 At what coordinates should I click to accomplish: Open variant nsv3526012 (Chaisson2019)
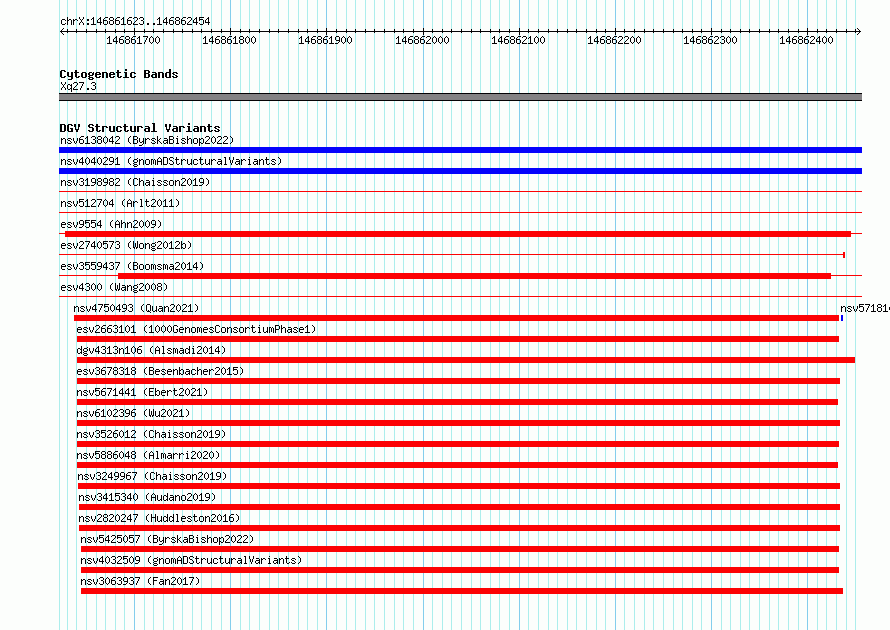click(x=151, y=434)
